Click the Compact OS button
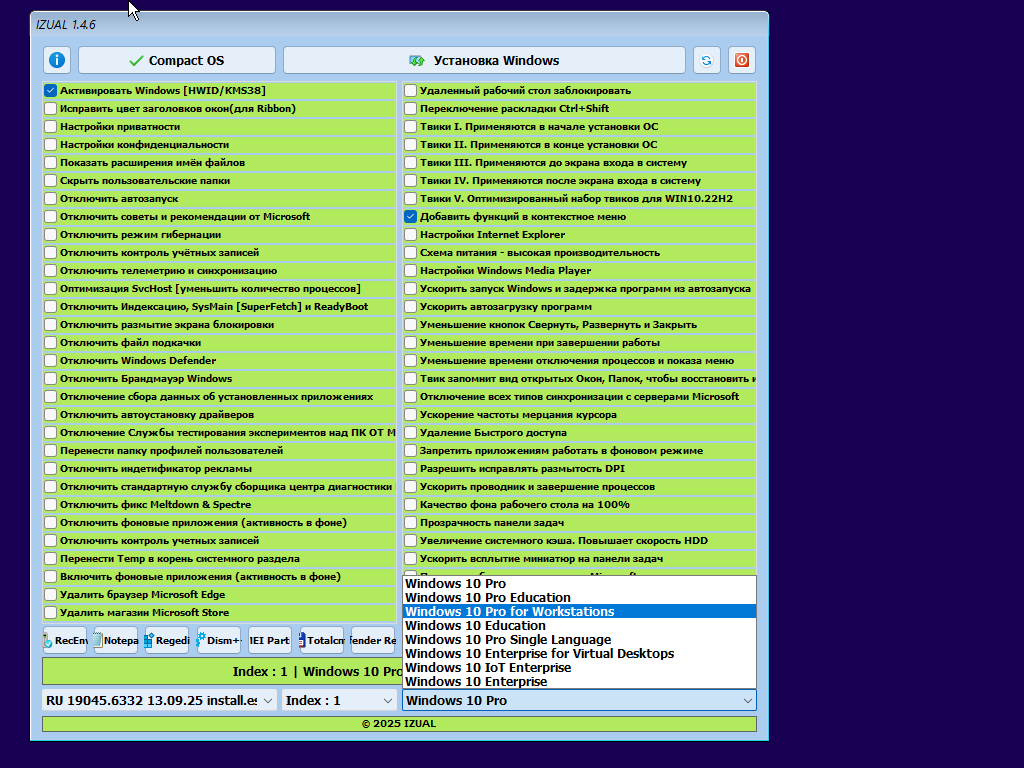The width and height of the screenshot is (1024, 768). pos(177,60)
